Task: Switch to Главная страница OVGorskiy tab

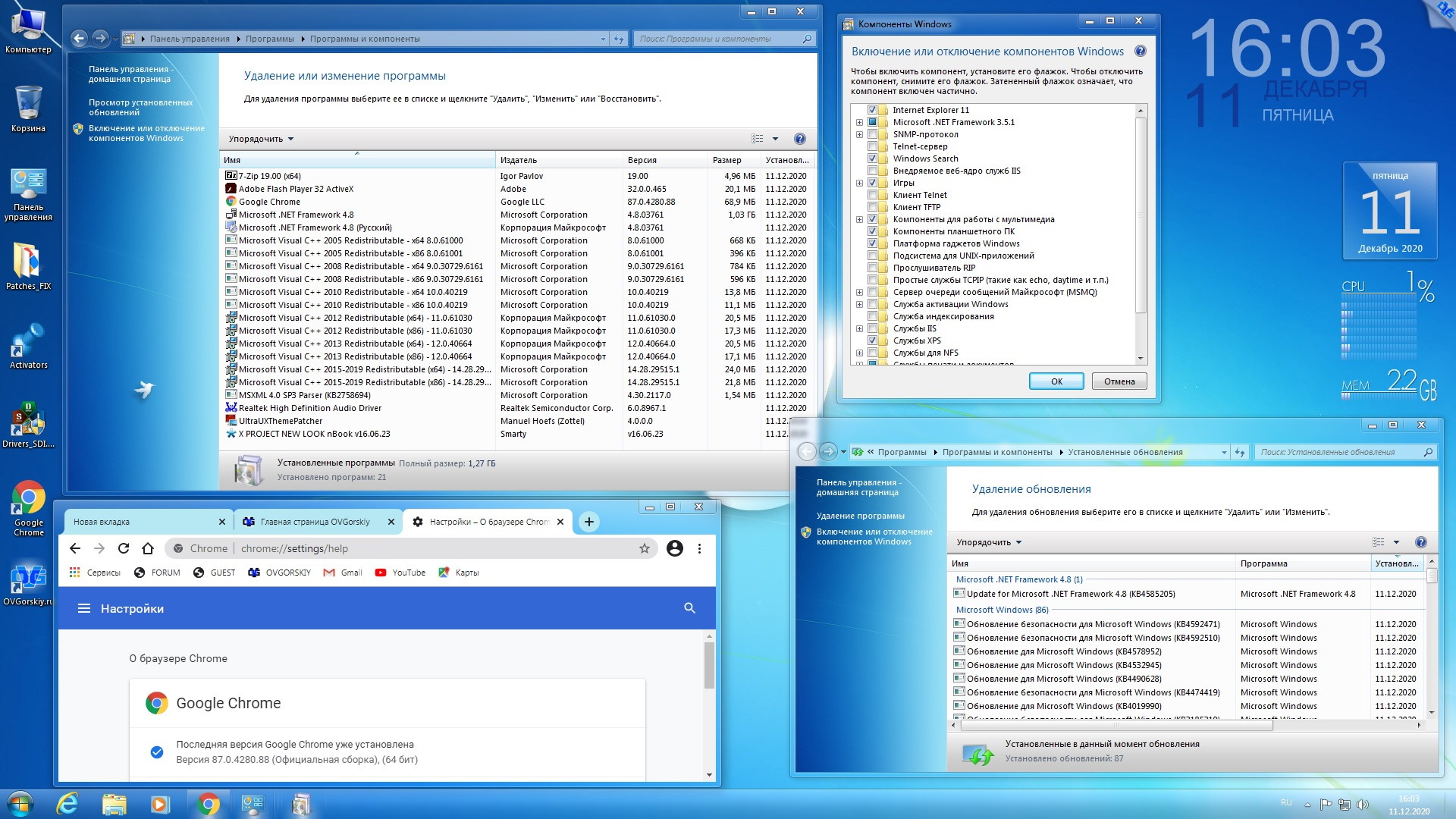Action: [318, 522]
